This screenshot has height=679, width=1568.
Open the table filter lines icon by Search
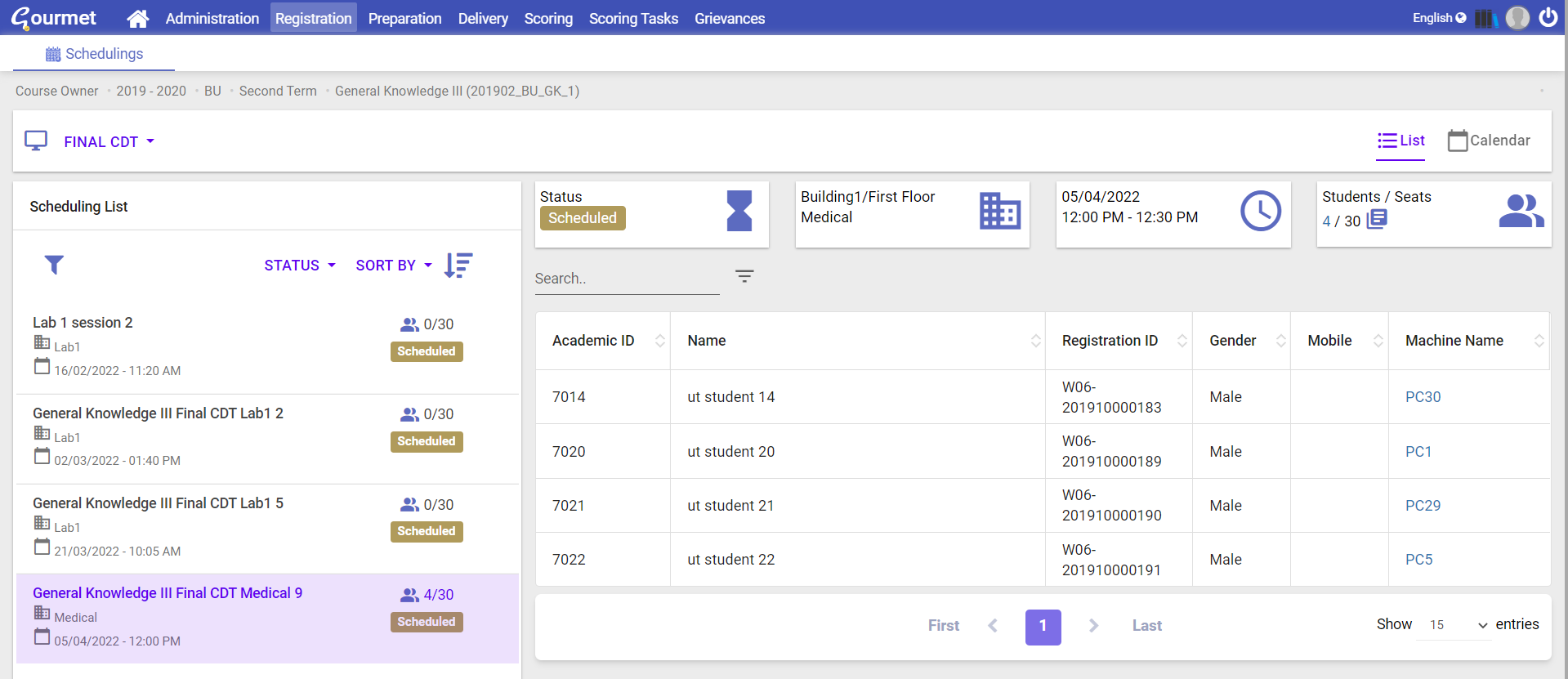pos(744,276)
